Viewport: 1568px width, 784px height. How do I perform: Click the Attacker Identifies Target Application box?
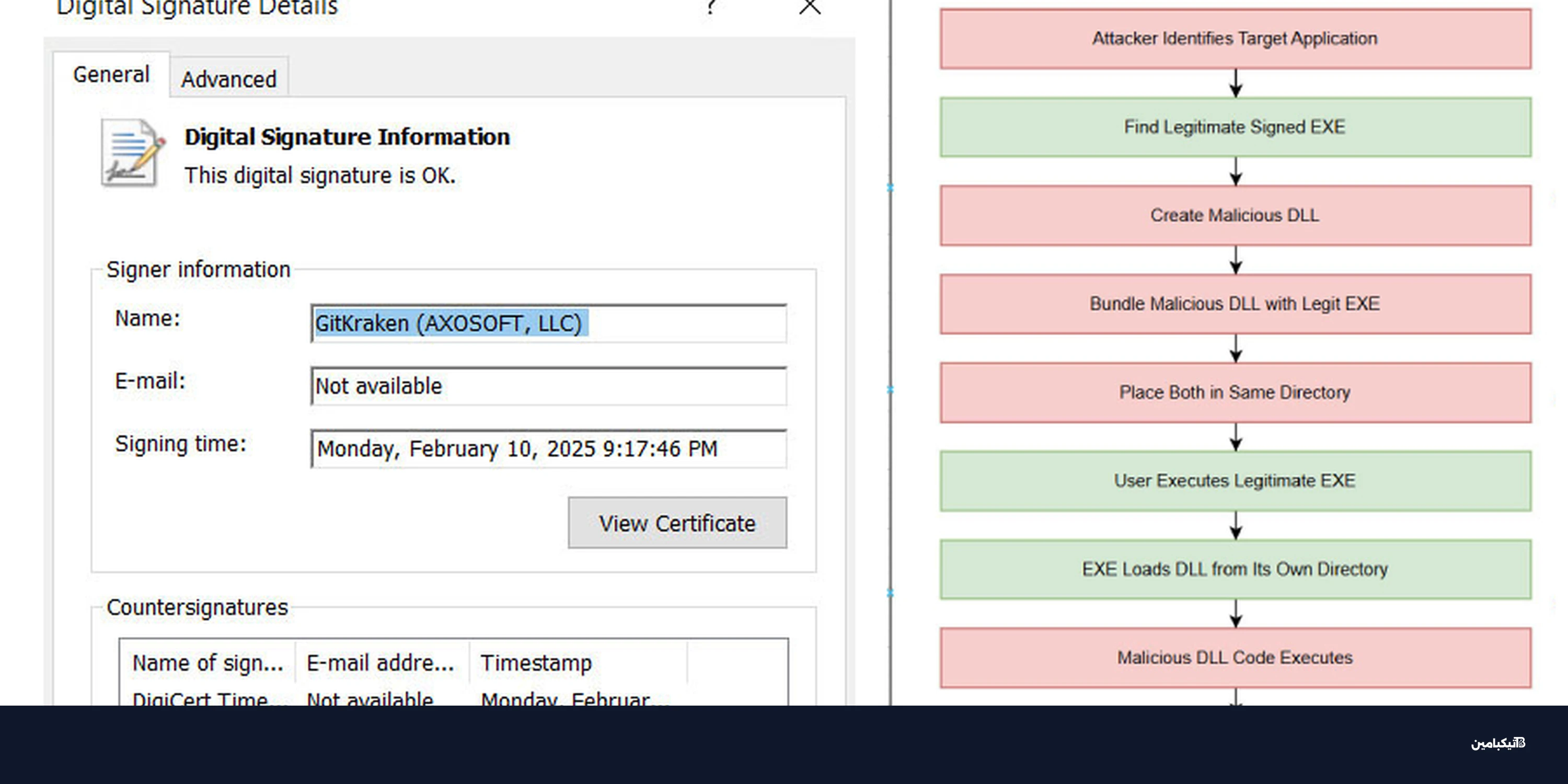[1235, 39]
